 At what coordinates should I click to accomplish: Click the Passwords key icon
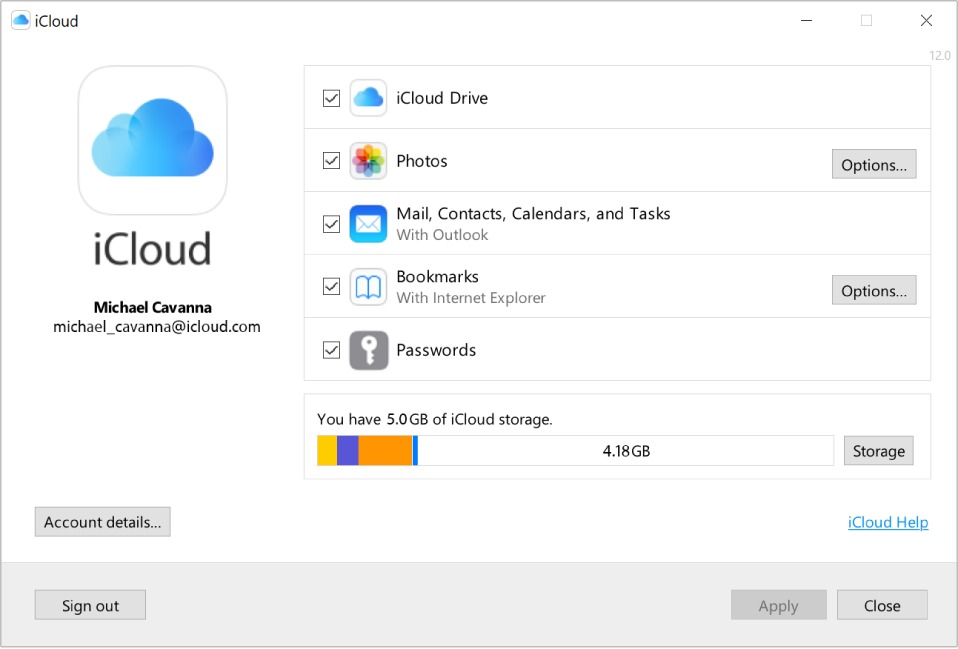click(368, 350)
